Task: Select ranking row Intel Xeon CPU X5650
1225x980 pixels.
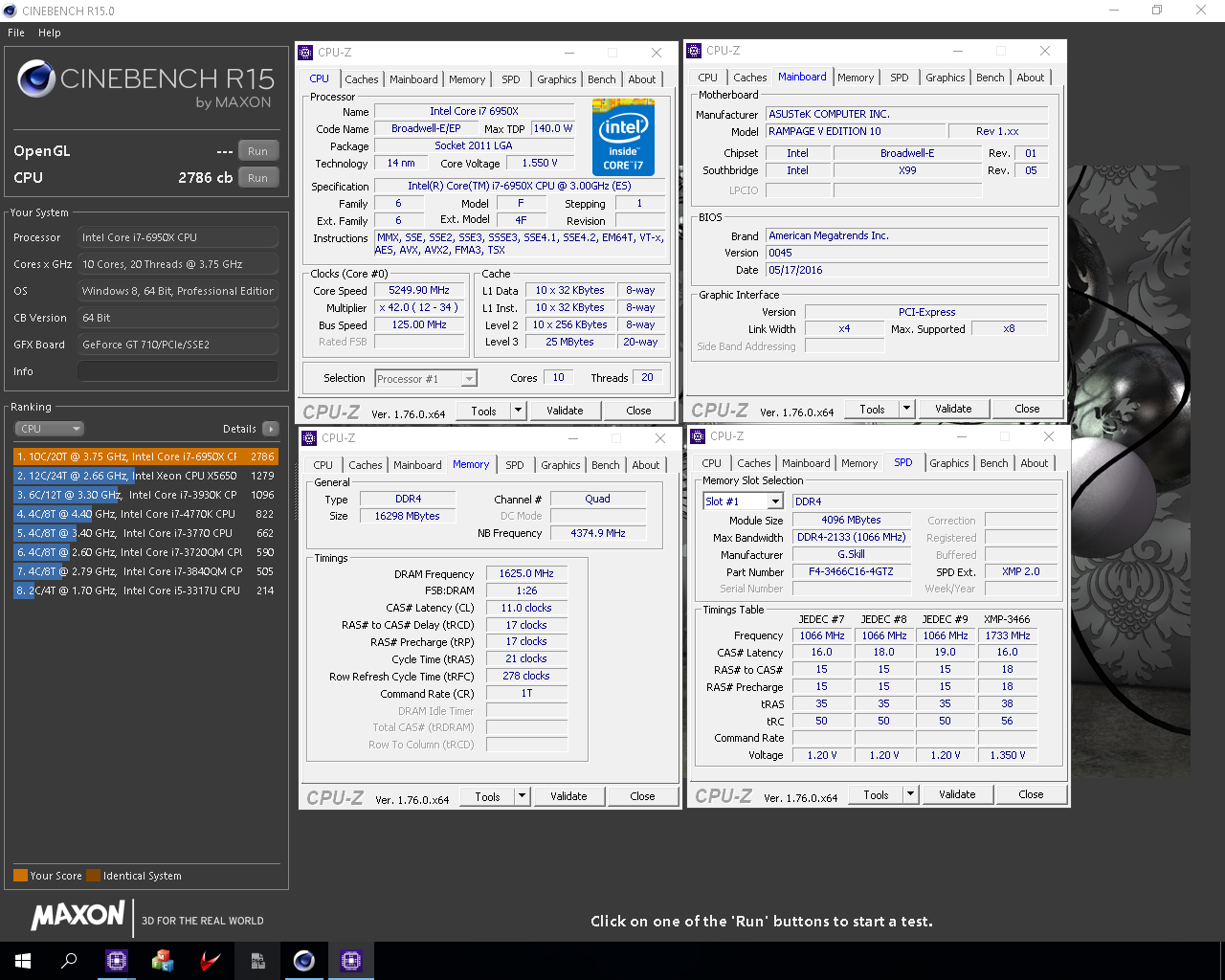Action: pyautogui.click(x=145, y=476)
